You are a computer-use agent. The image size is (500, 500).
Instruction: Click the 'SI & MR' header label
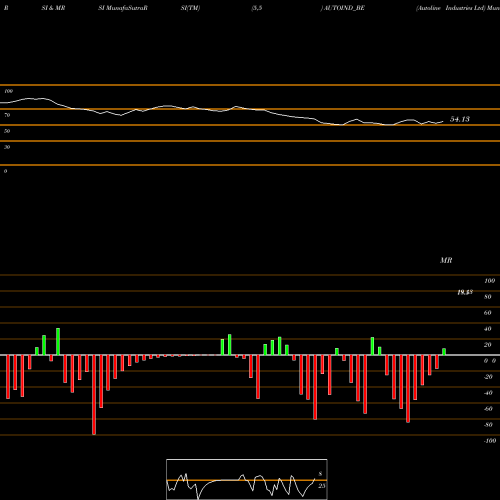coord(53,8)
